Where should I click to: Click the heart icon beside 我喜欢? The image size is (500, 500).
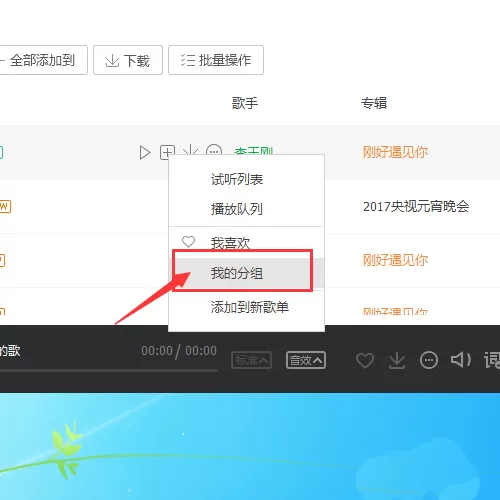coord(188,242)
